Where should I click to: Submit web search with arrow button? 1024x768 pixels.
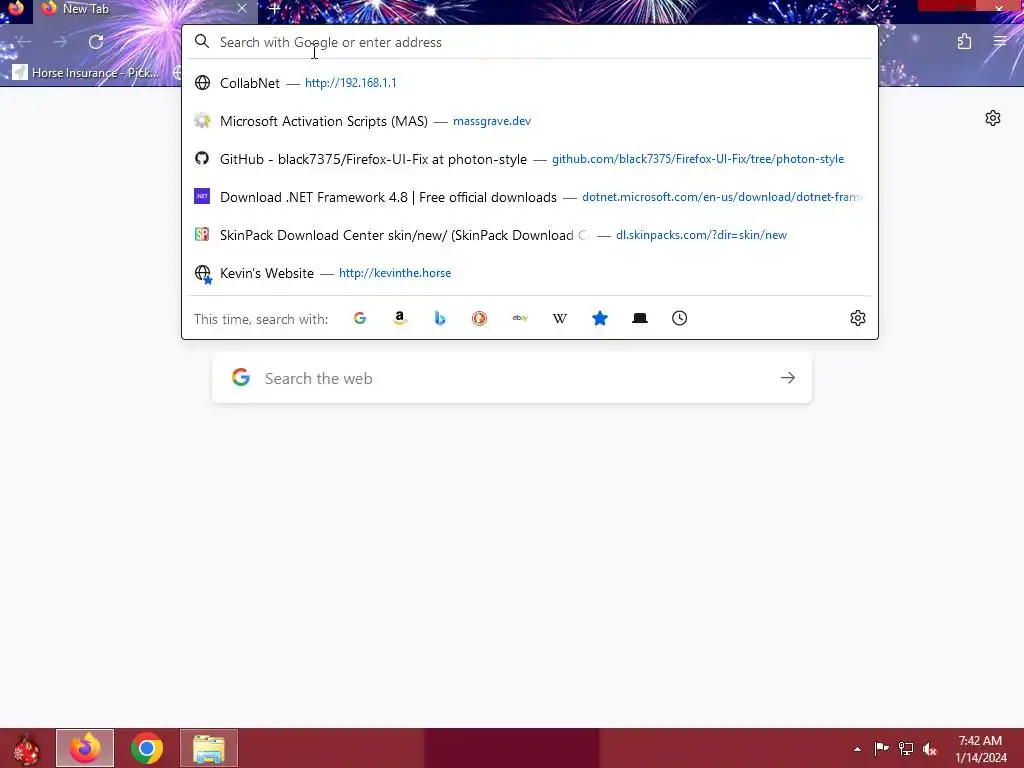tap(788, 377)
